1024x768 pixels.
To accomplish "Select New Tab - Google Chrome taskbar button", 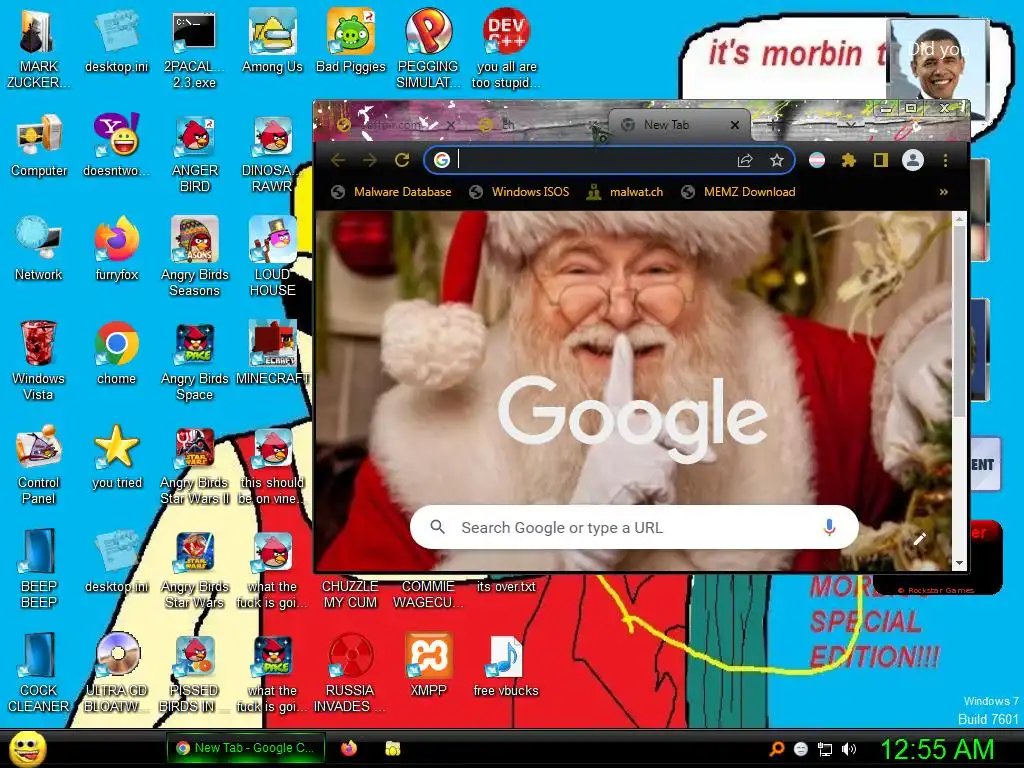I will pyautogui.click(x=246, y=748).
